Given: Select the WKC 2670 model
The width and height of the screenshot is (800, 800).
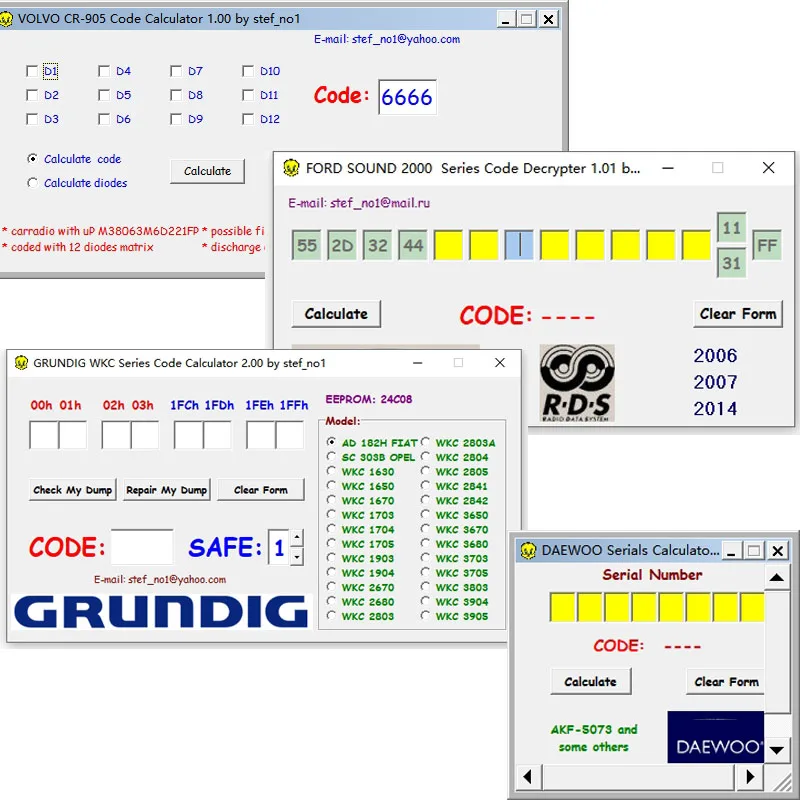Looking at the screenshot, I should pos(332,586).
